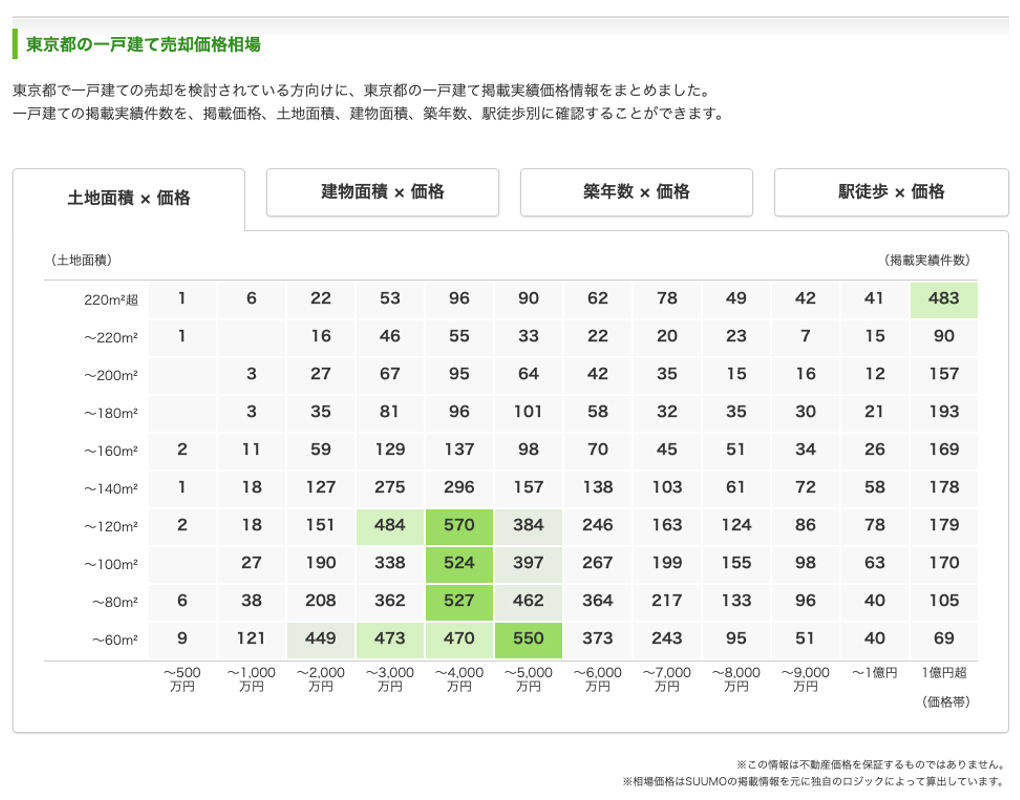Screen dimensions: 1020x800
Task: Click the cell showing 524 listings
Action: [x=459, y=563]
